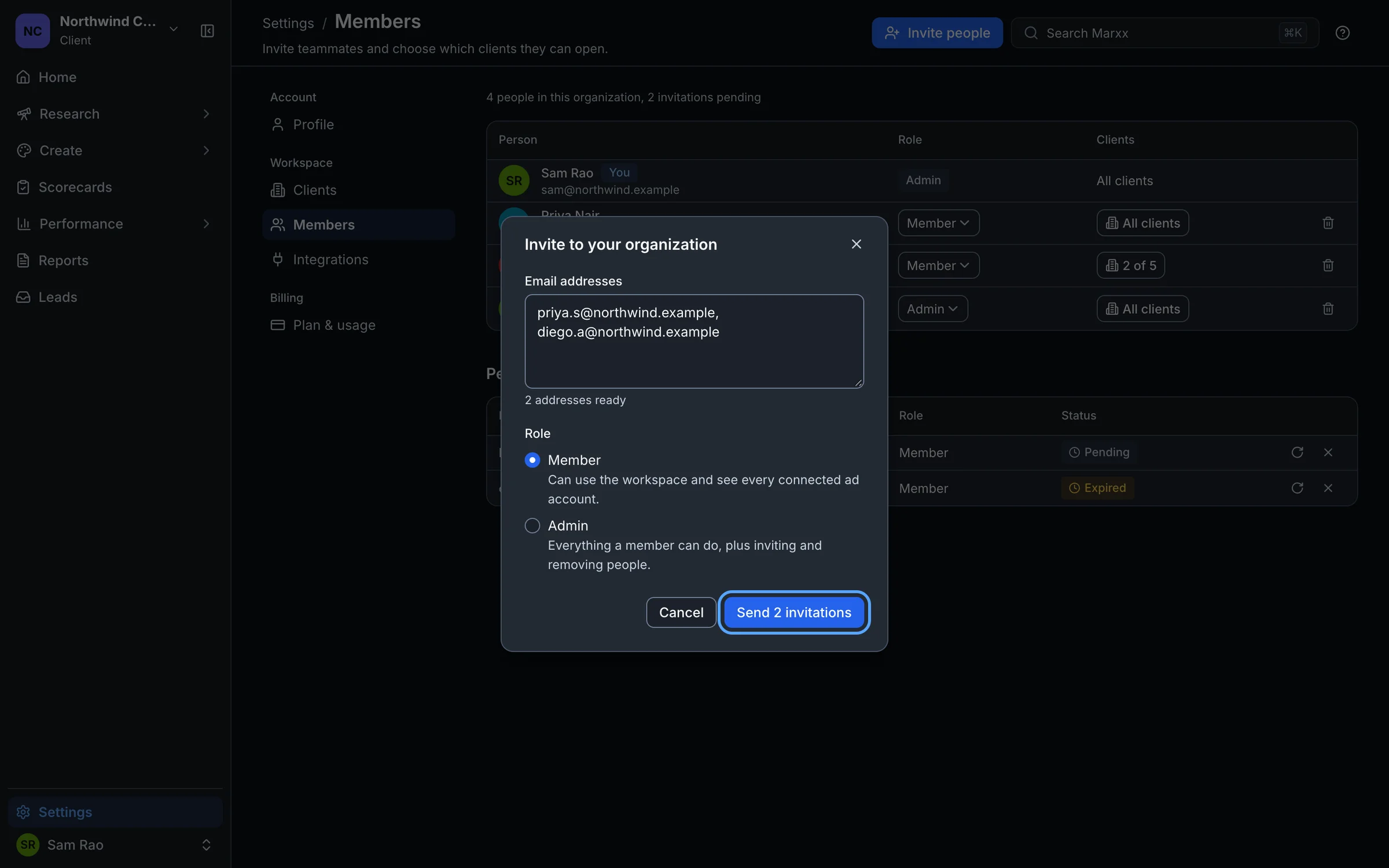Click All clients button in Admin dropdown row
Screen dimensions: 1389x868
(1142, 309)
